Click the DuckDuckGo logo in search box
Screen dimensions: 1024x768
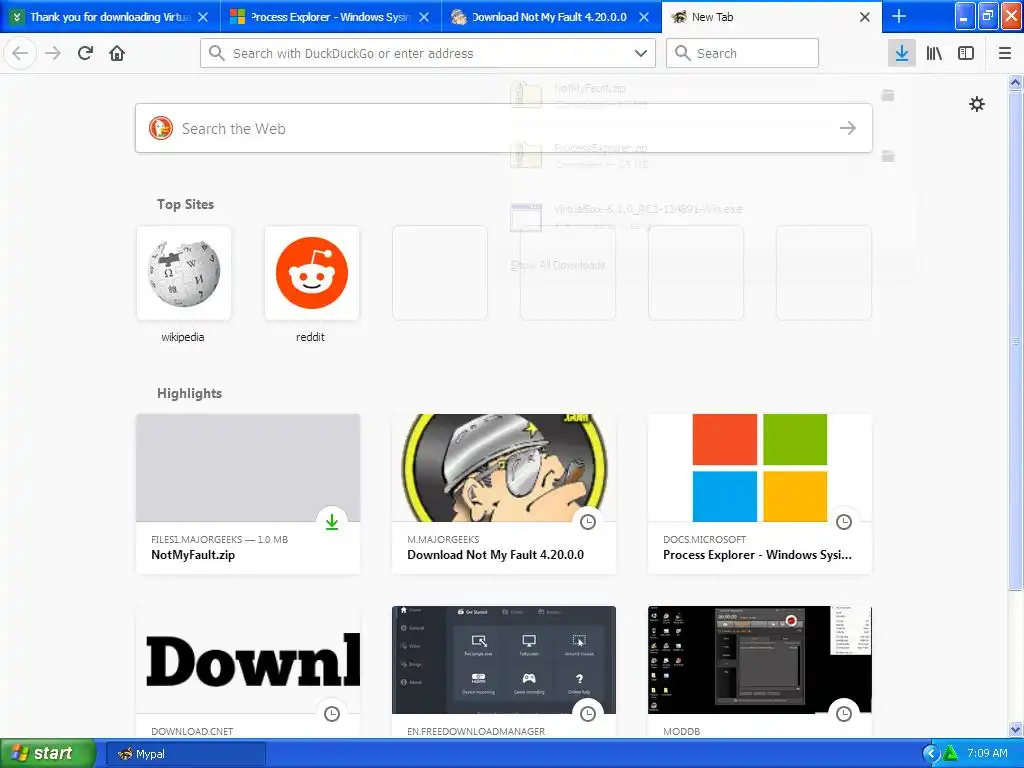tap(161, 128)
